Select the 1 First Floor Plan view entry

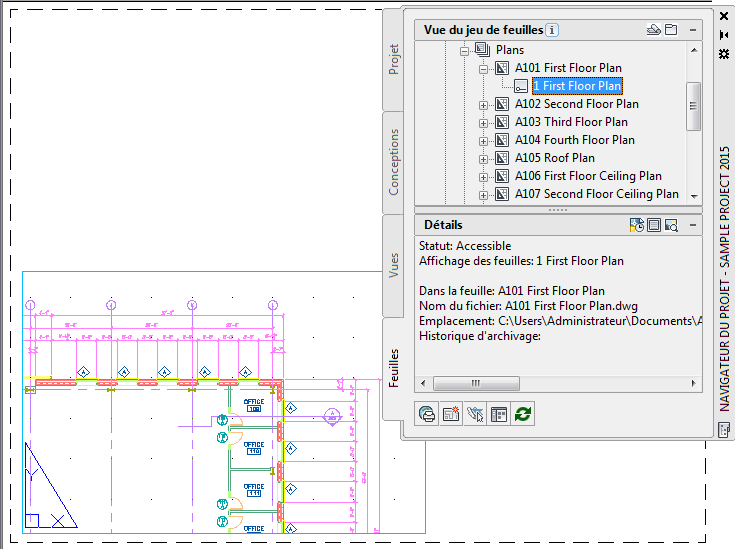(578, 86)
